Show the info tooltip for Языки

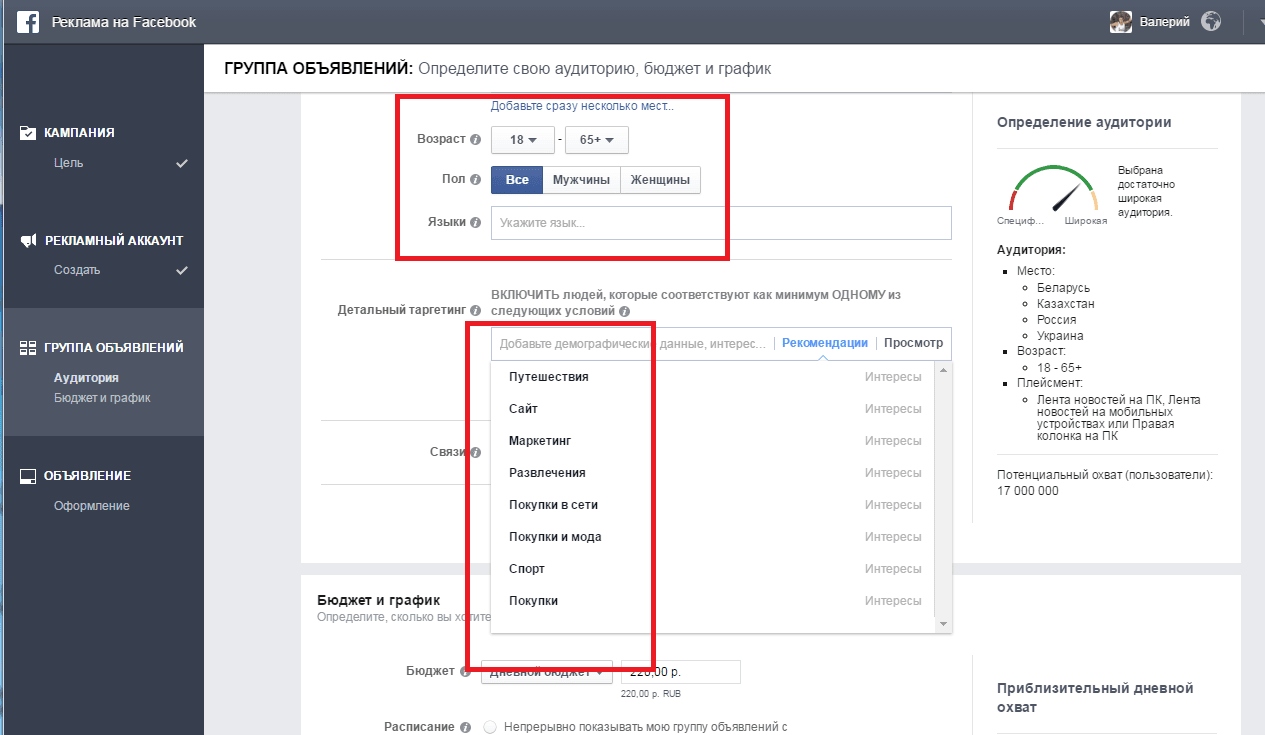click(476, 222)
